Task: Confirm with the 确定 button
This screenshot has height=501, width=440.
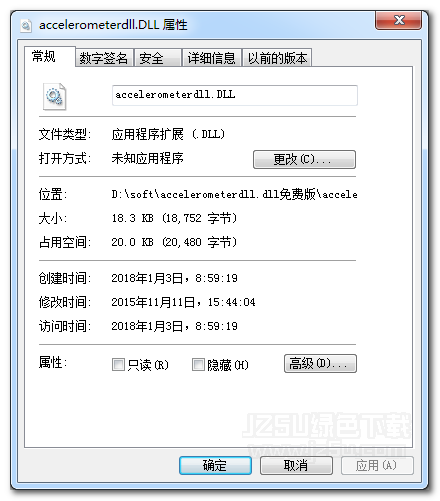Action: click(215, 465)
